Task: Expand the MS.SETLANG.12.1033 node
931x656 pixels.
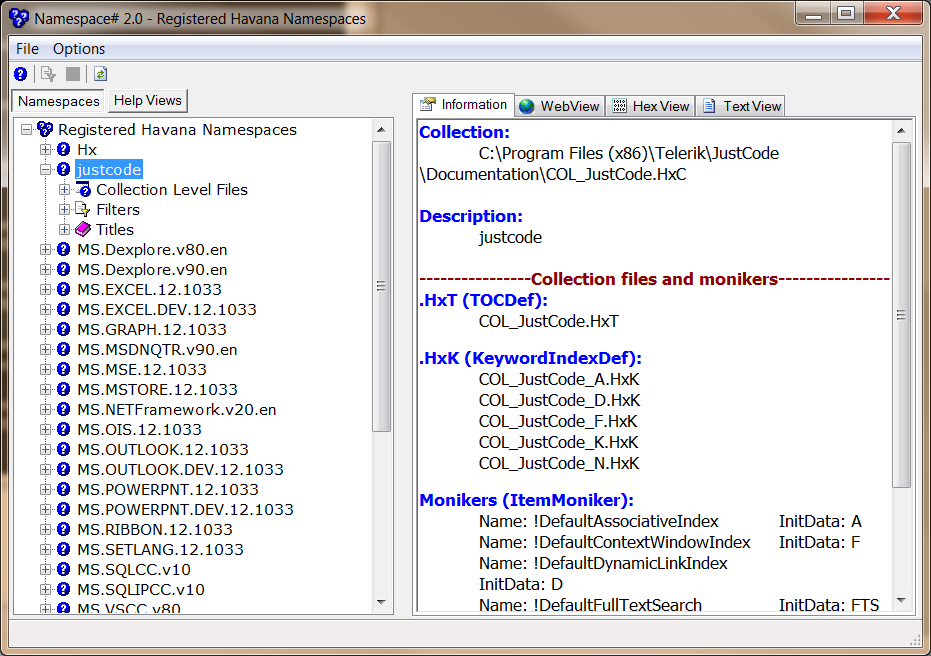Action: click(x=45, y=549)
